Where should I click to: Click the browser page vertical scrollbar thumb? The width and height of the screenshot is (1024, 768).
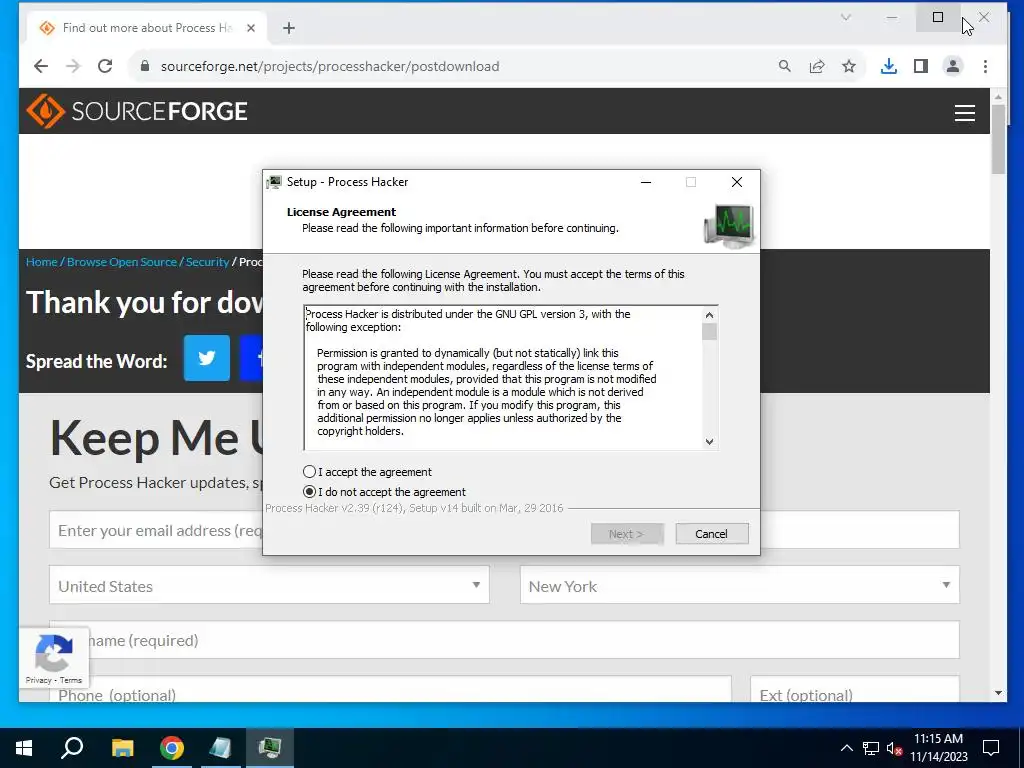point(998,138)
